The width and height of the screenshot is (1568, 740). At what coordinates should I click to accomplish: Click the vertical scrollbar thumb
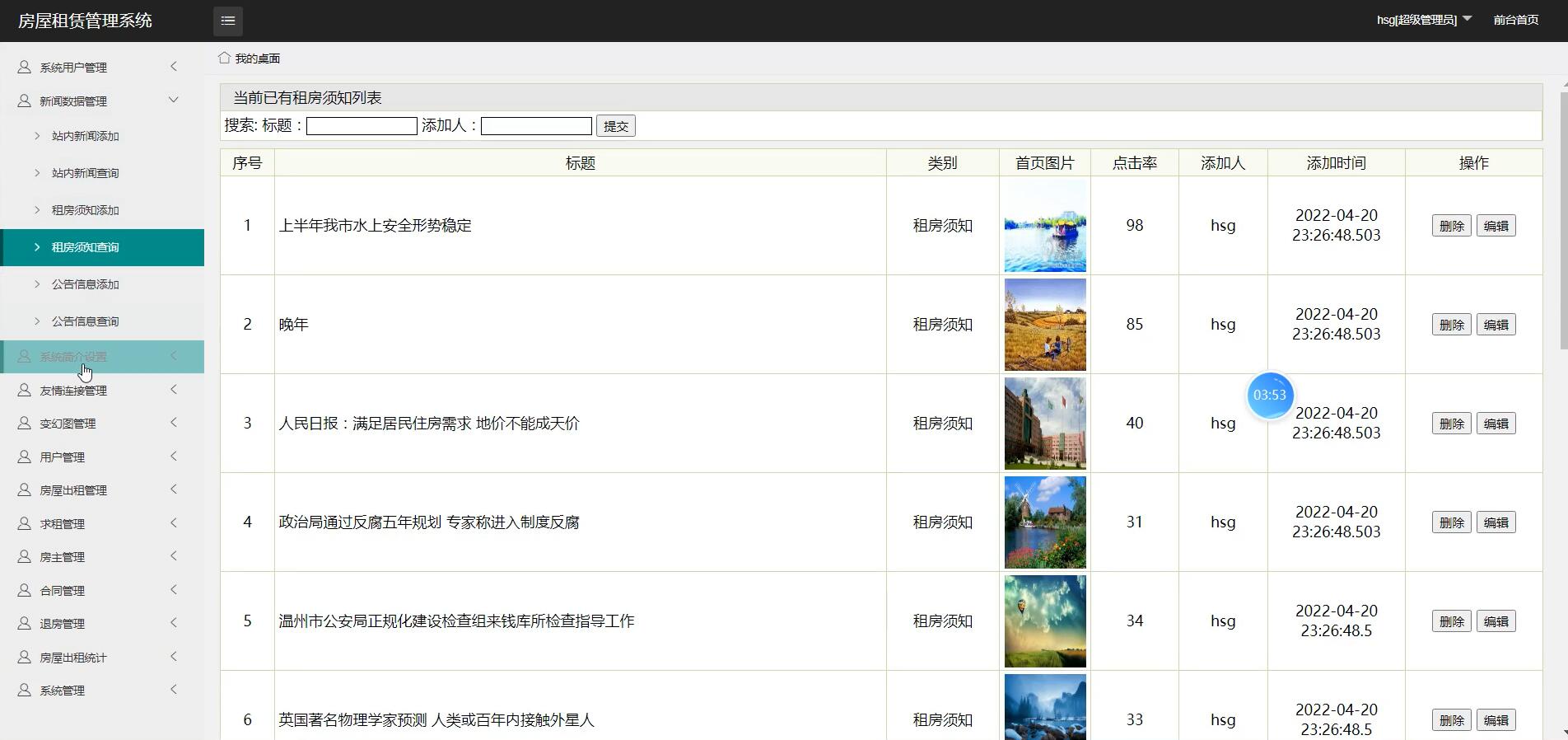(1564, 220)
